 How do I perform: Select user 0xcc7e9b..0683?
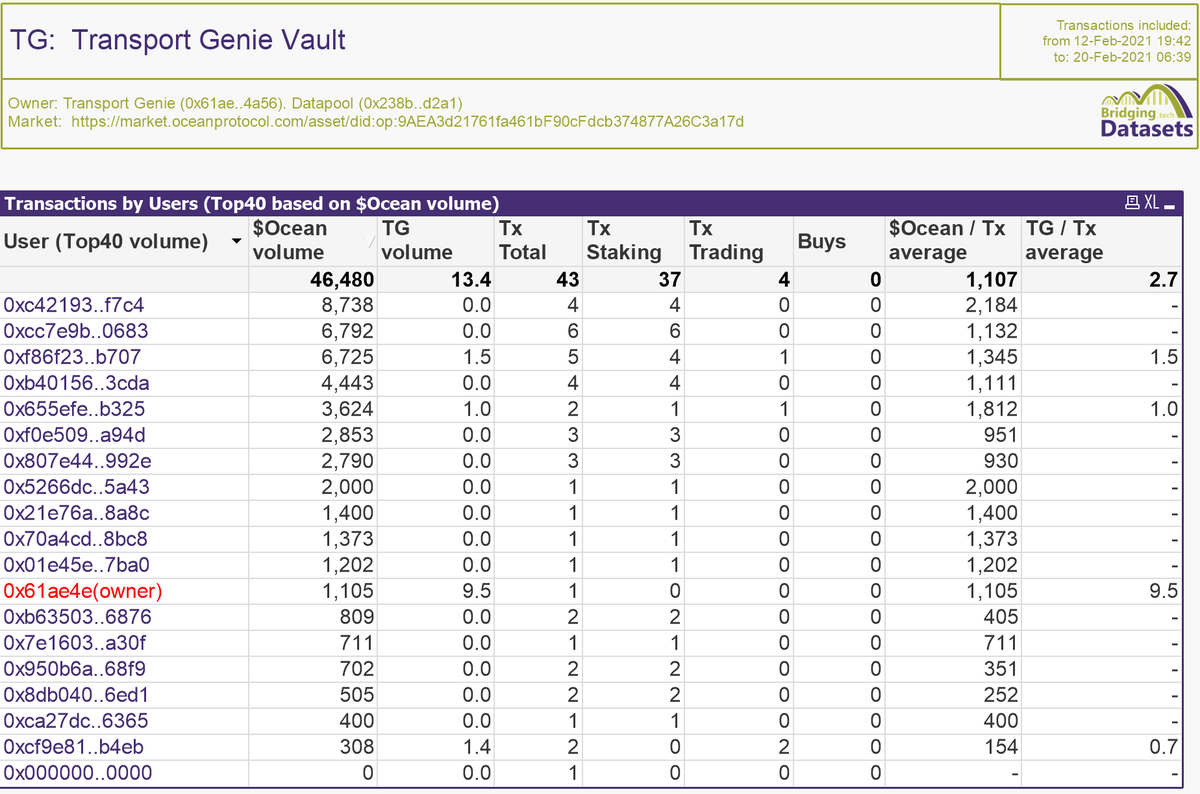tap(76, 330)
